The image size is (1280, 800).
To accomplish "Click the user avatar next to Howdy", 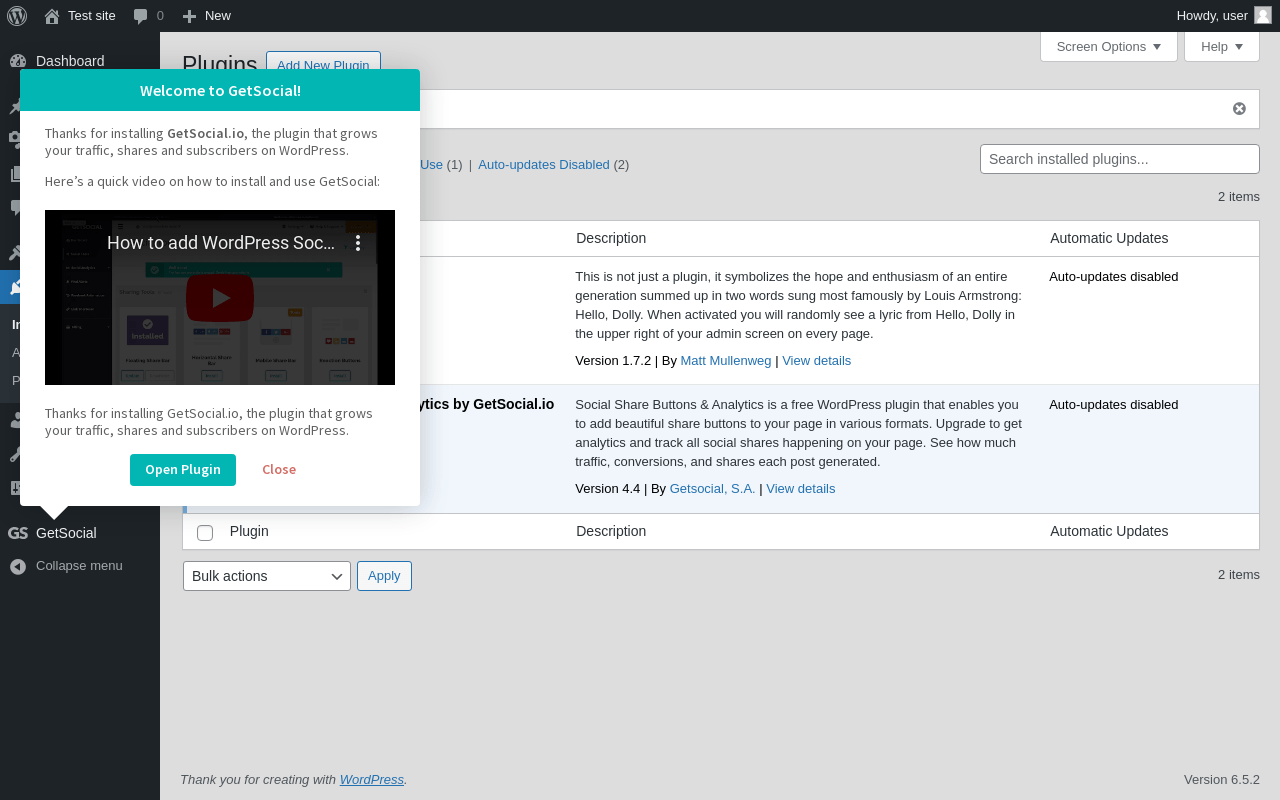I will pyautogui.click(x=1263, y=15).
